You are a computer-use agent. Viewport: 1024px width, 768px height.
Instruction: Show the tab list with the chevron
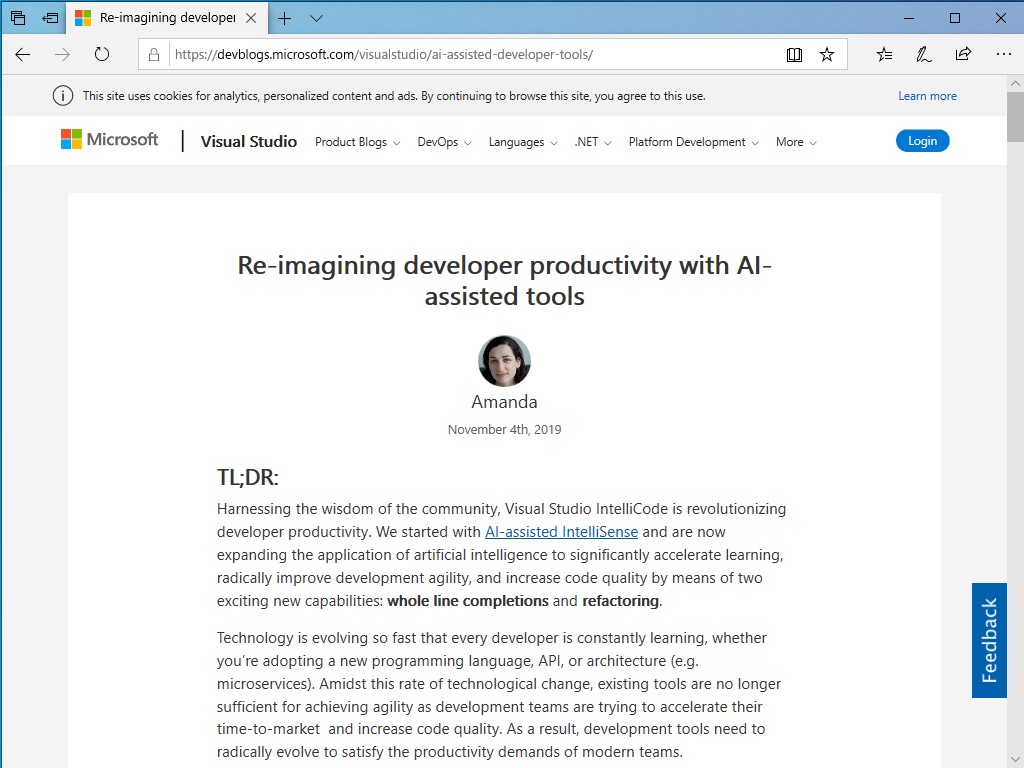(x=317, y=17)
